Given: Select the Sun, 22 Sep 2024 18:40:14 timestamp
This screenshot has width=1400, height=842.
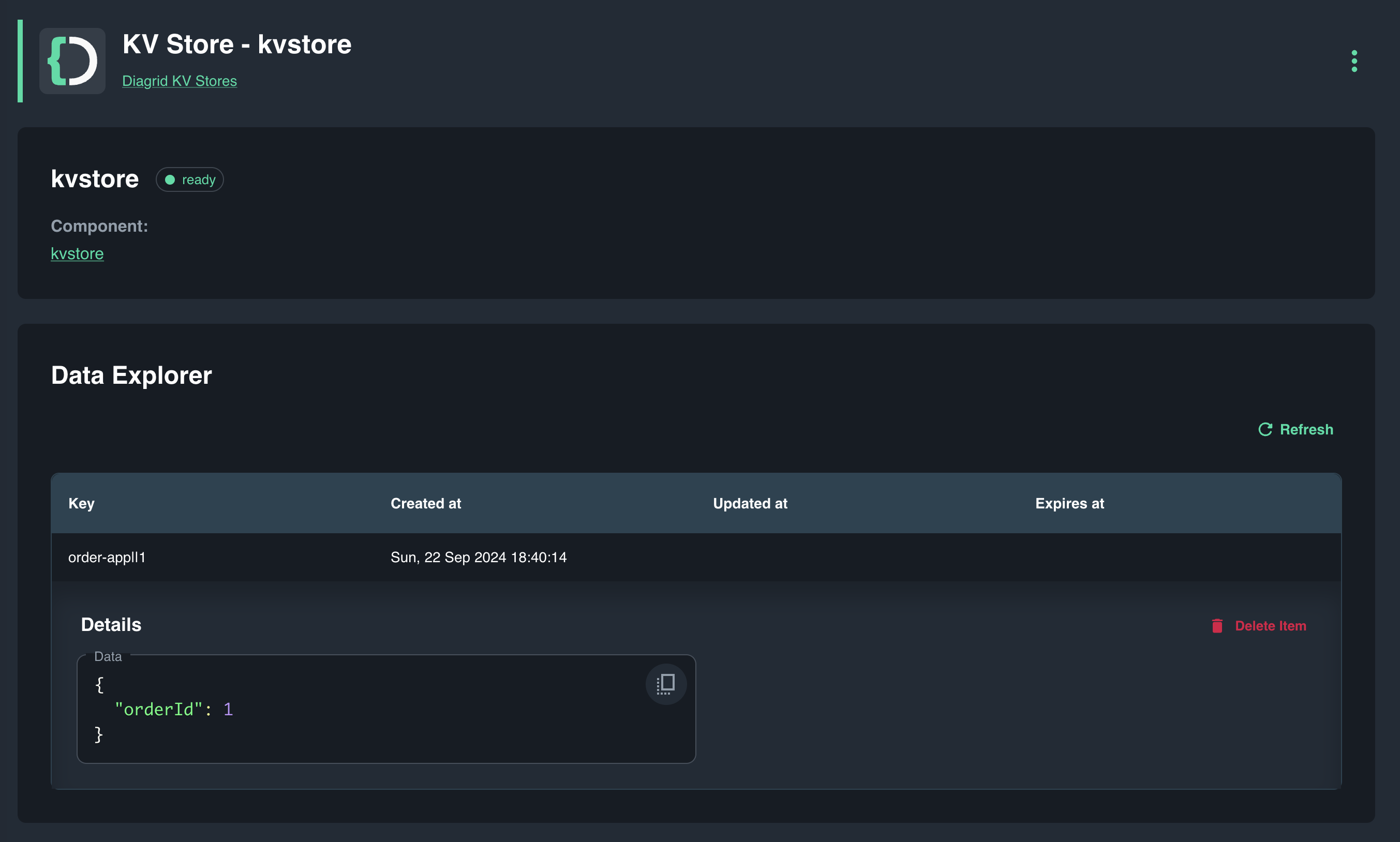Looking at the screenshot, I should (479, 557).
